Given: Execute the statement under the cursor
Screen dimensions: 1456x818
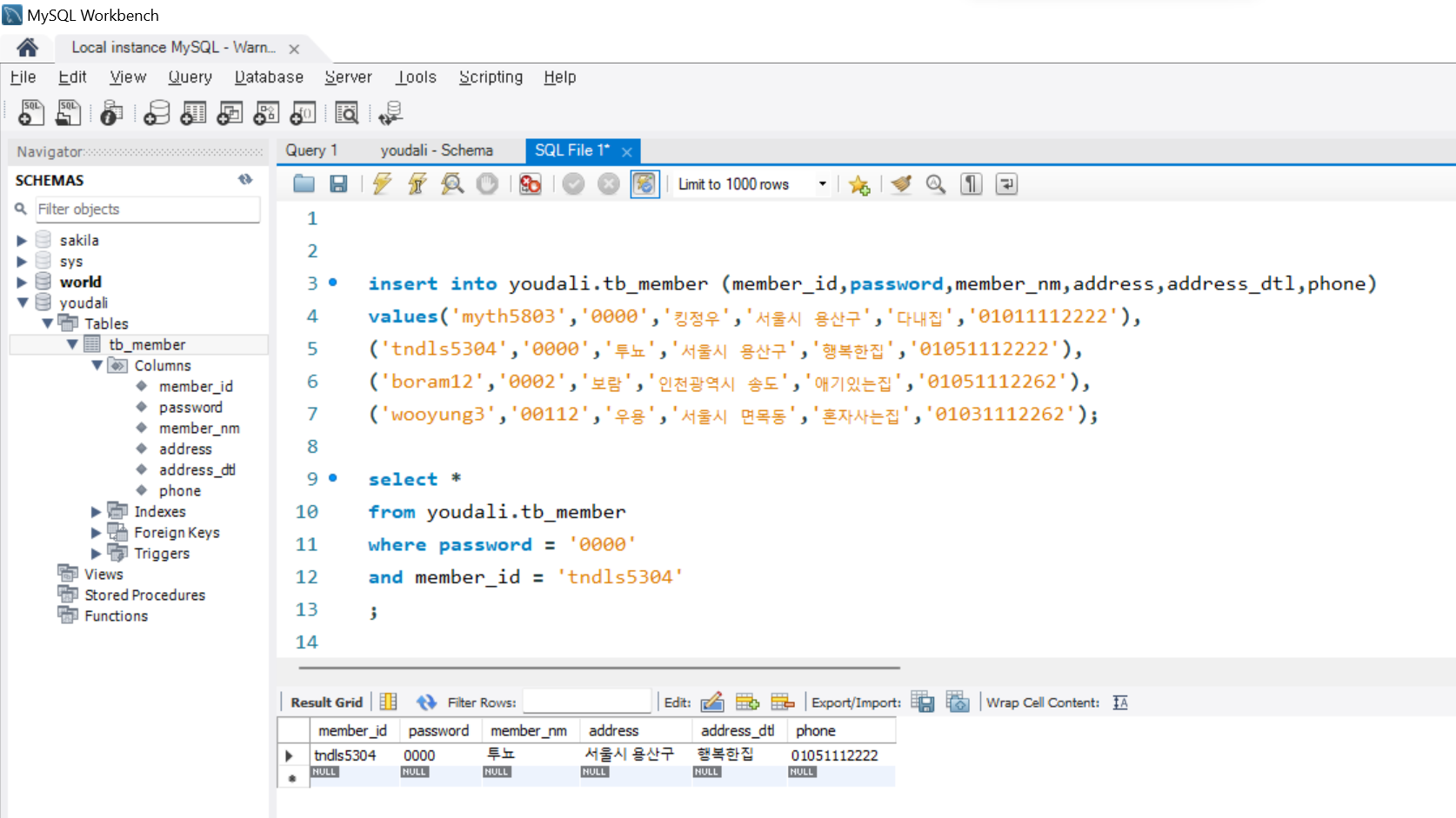Looking at the screenshot, I should click(x=417, y=183).
